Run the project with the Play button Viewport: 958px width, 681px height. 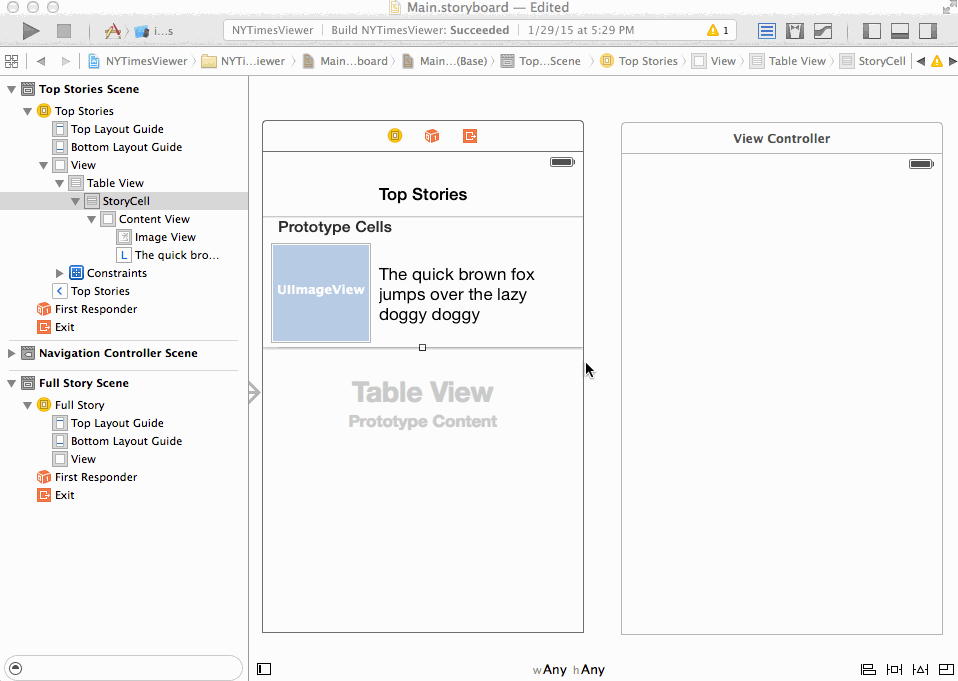point(30,31)
